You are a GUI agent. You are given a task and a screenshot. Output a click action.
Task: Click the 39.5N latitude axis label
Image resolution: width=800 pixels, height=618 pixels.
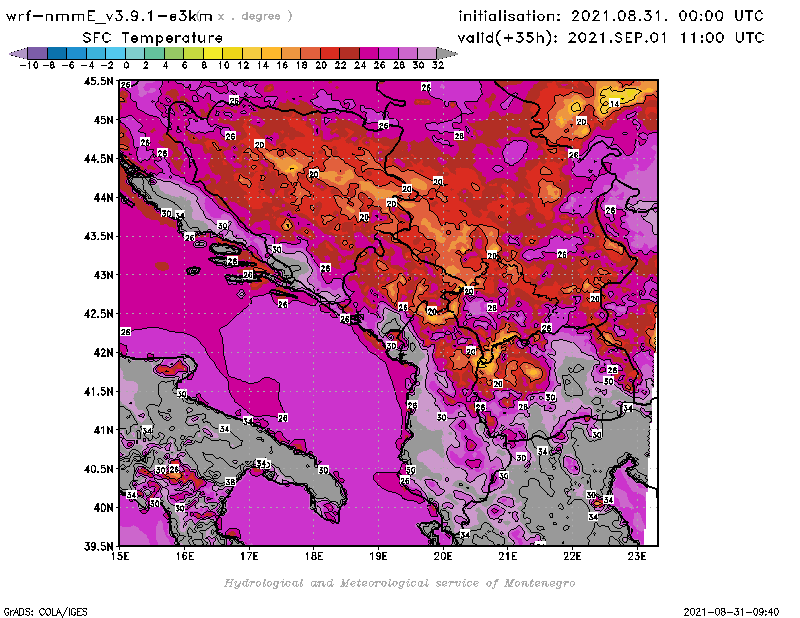click(98, 546)
